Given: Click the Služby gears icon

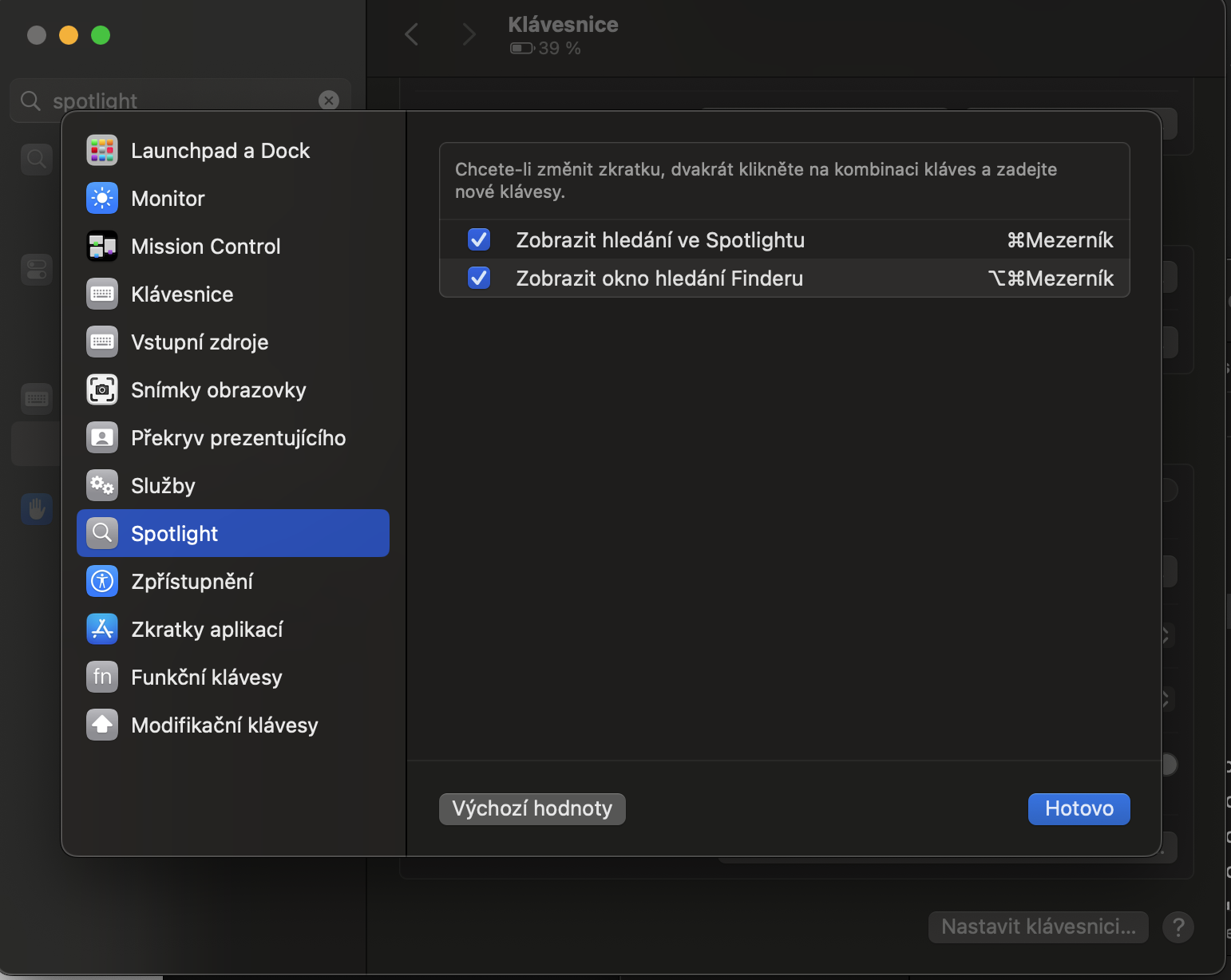Looking at the screenshot, I should click(102, 486).
